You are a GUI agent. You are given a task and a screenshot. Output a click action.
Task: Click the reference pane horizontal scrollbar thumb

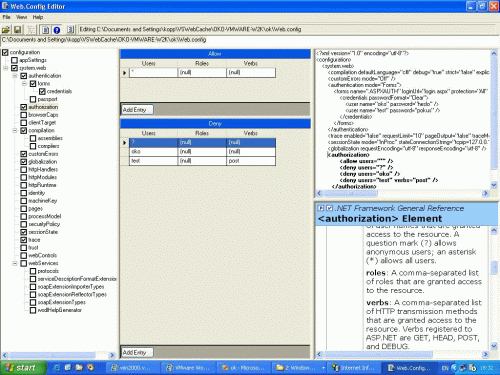point(379,354)
